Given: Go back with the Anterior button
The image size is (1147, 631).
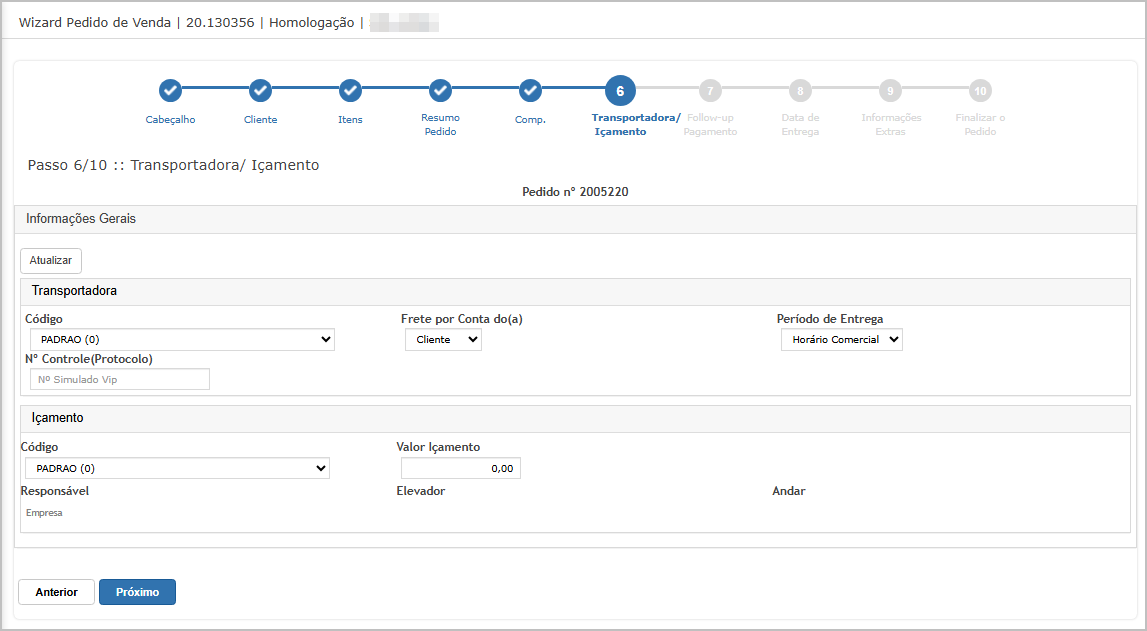Looking at the screenshot, I should (56, 592).
